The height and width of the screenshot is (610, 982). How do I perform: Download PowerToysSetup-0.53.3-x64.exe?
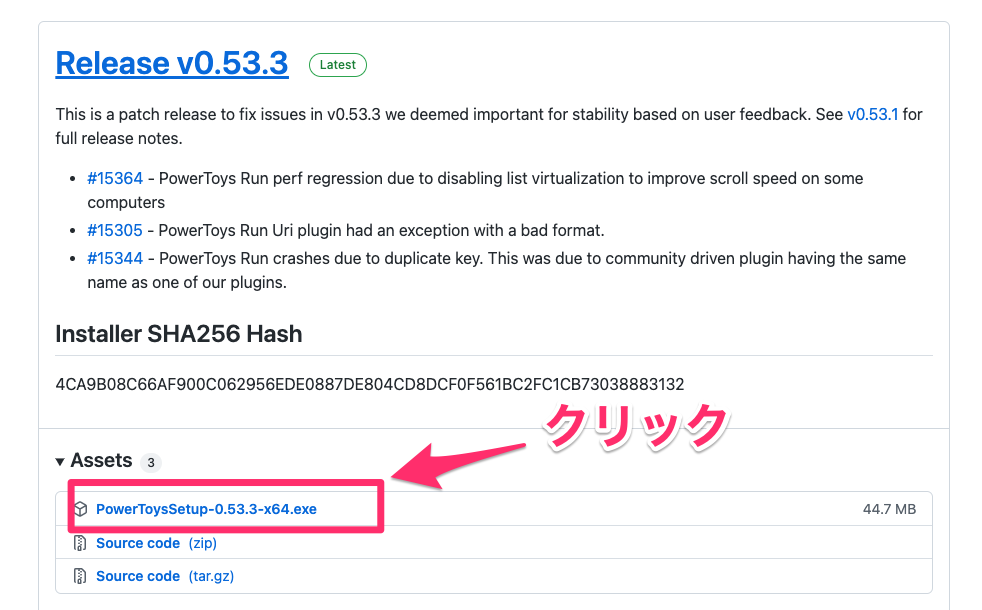(x=206, y=509)
